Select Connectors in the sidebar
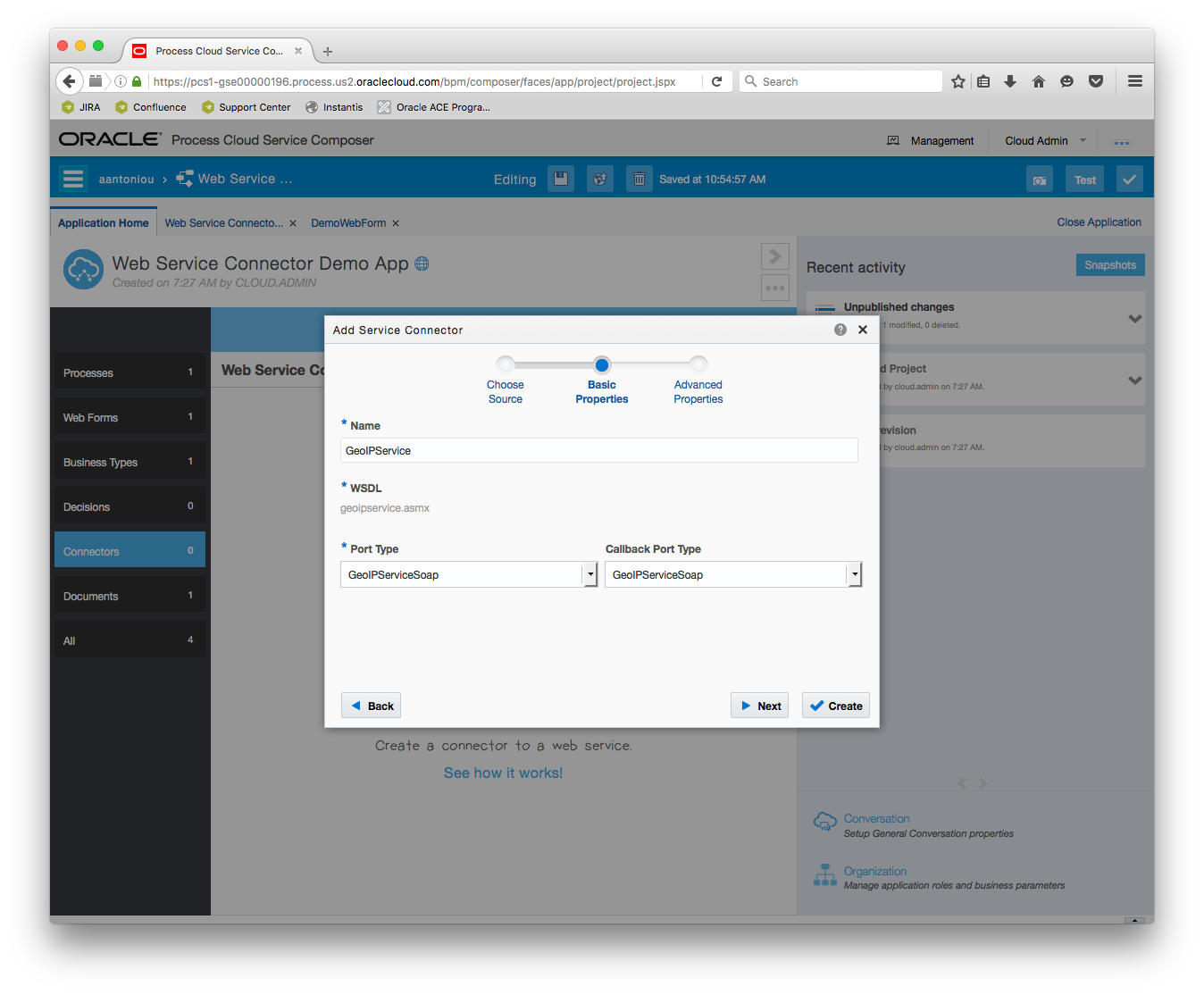Screen dimensions: 1204x995 coord(130,551)
